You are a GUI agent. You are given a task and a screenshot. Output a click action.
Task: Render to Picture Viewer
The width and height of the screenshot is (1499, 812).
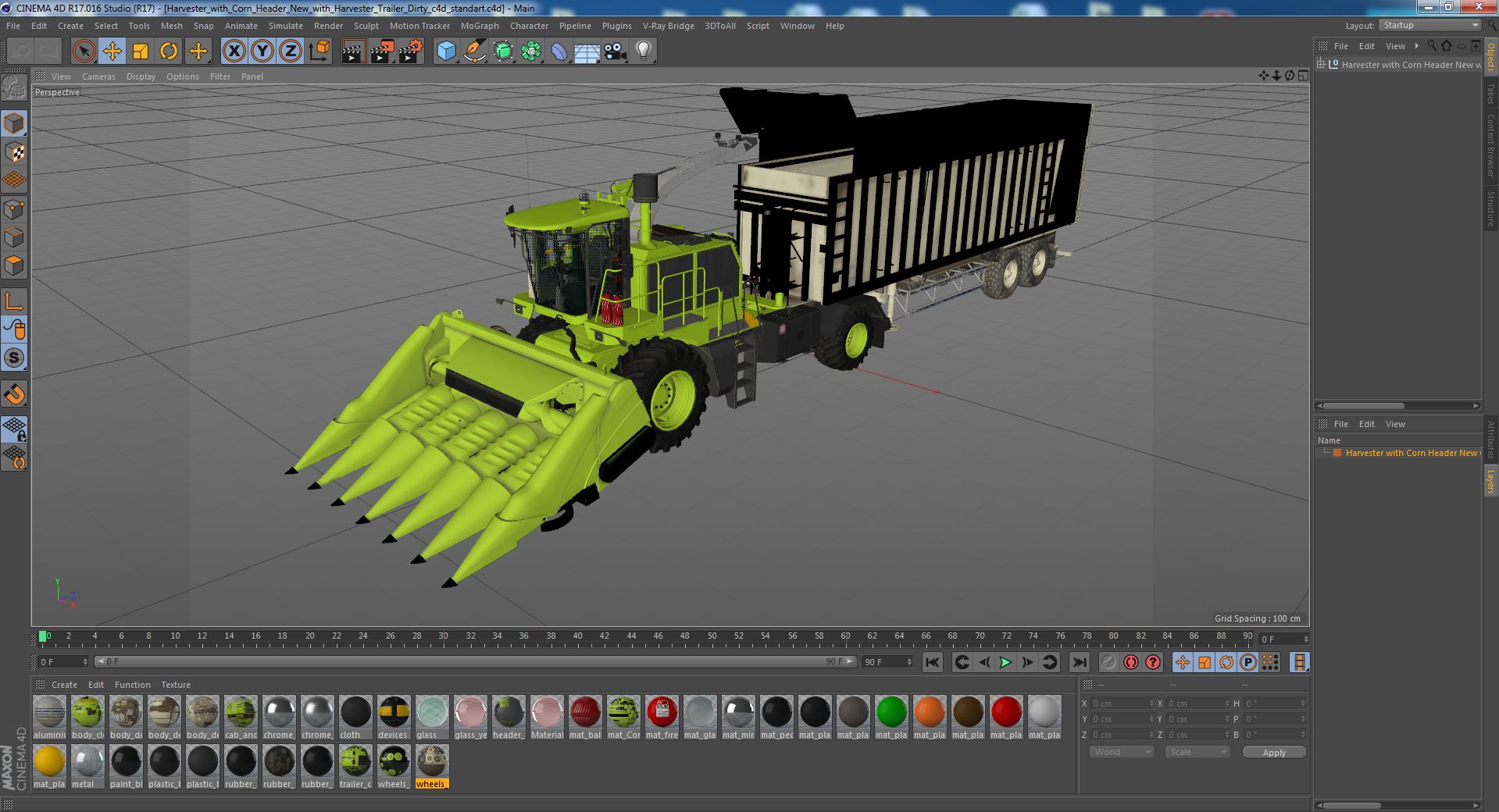(382, 52)
